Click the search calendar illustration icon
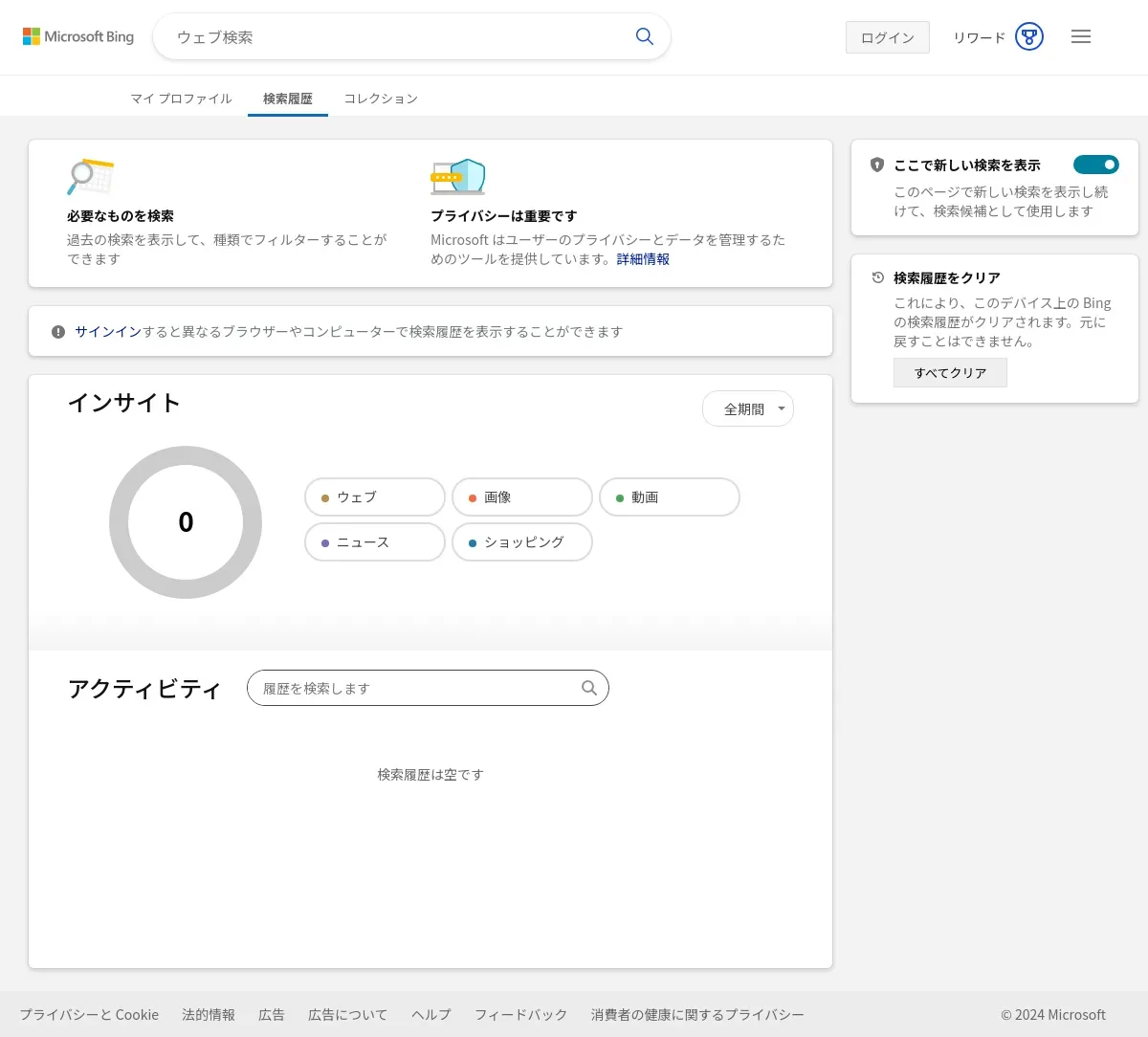The height and width of the screenshot is (1037, 1148). (91, 177)
